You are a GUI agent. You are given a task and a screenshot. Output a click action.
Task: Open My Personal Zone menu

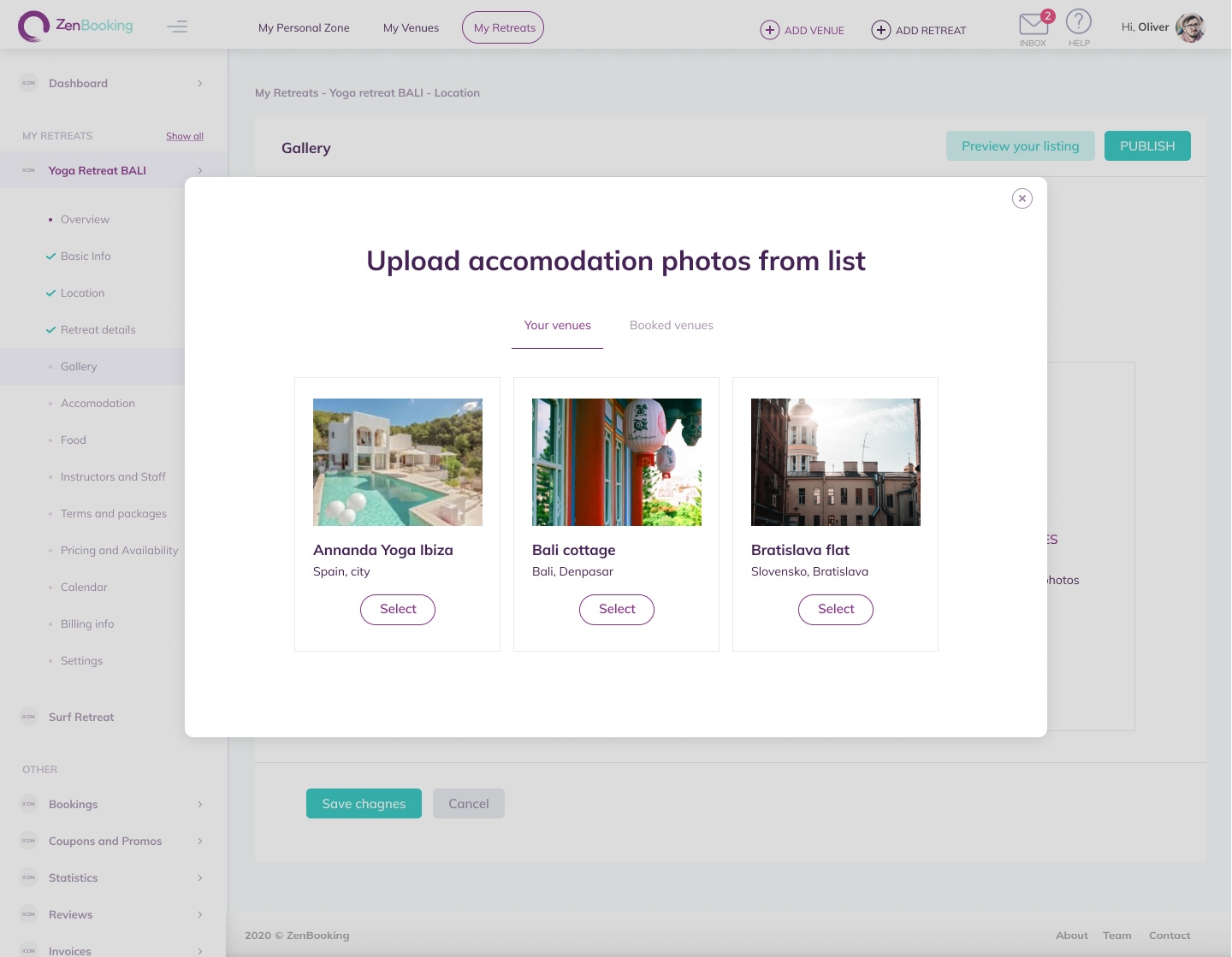304,27
